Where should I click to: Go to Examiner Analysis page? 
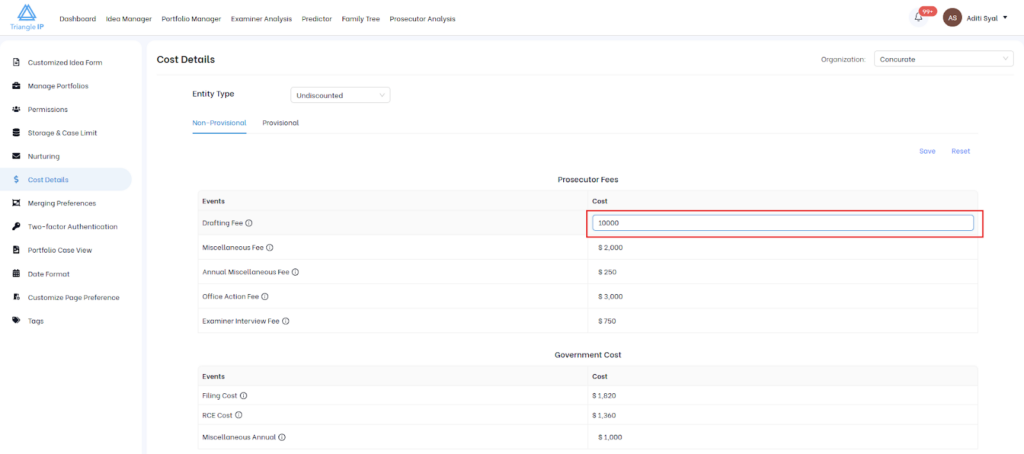tap(263, 19)
